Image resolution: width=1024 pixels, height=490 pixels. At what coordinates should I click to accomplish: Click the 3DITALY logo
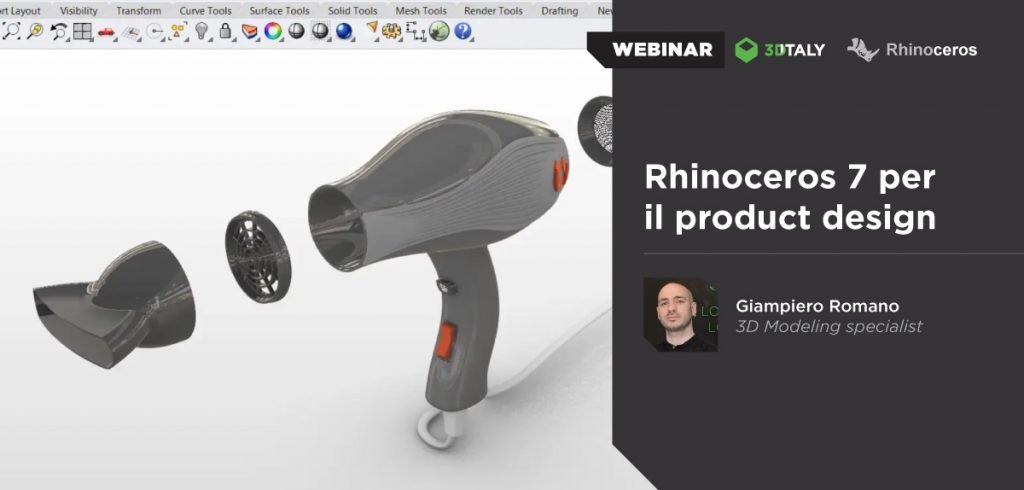pyautogui.click(x=780, y=50)
